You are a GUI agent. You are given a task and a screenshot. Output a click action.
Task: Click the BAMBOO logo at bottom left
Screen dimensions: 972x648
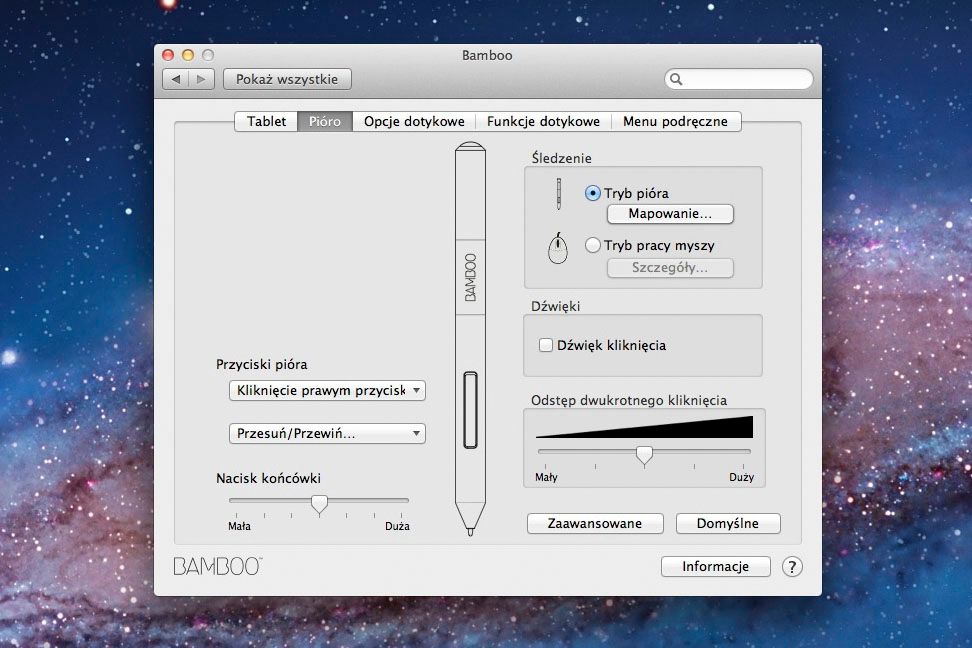tap(218, 567)
